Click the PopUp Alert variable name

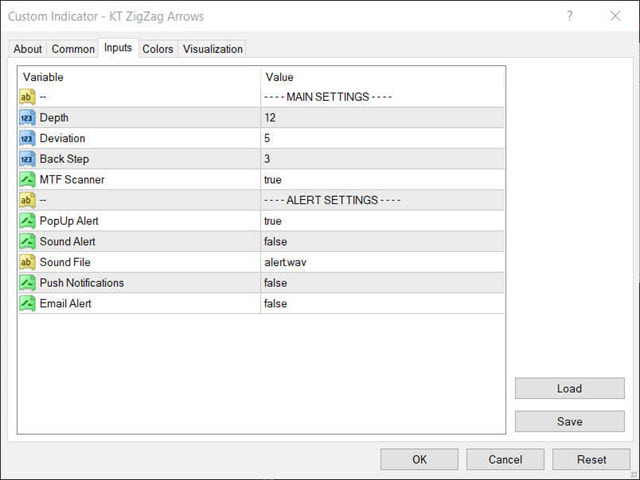pyautogui.click(x=69, y=221)
